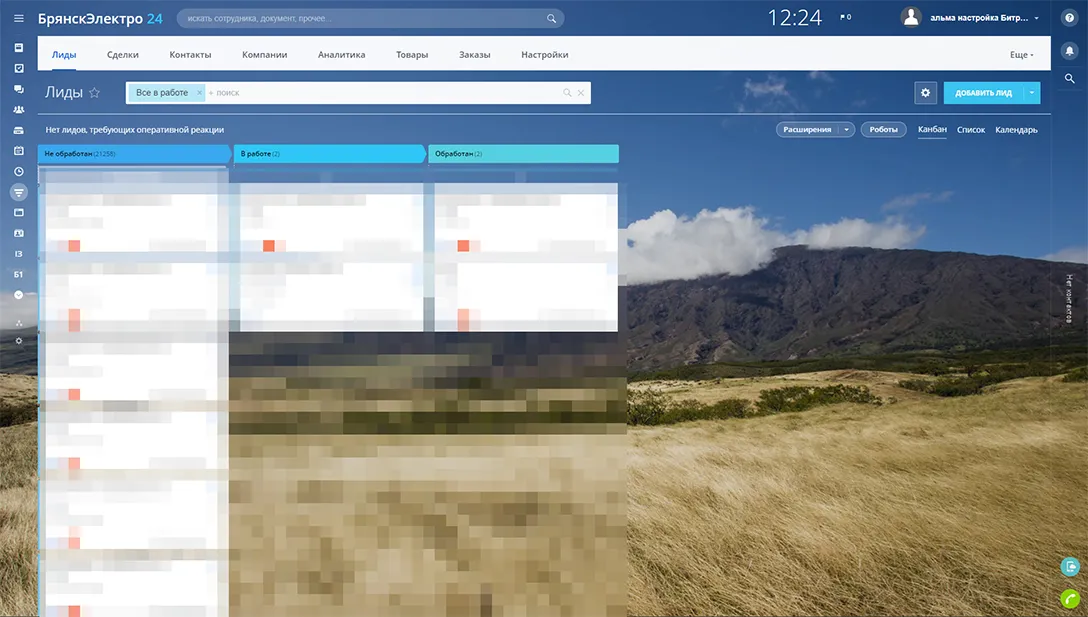Click the ДОБАВИТЬ ЛИД button
Image resolution: width=1088 pixels, height=617 pixels.
click(983, 93)
